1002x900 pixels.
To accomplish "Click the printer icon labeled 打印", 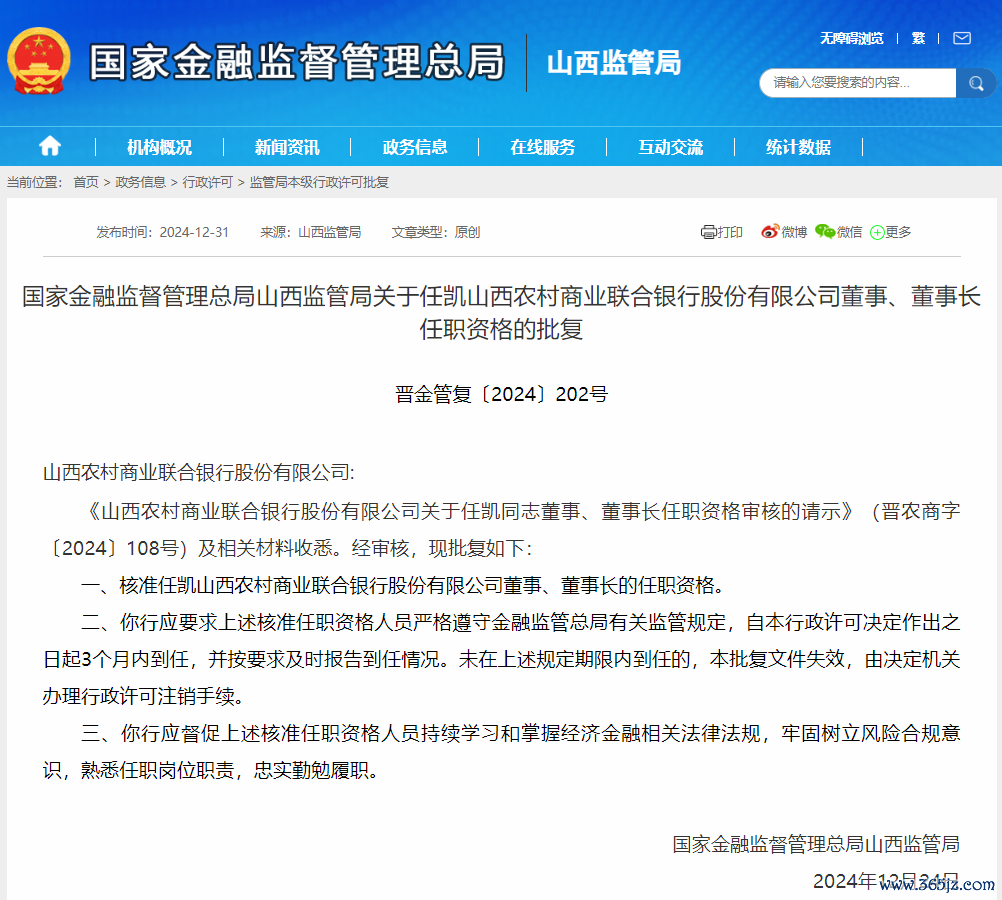I will coord(708,232).
